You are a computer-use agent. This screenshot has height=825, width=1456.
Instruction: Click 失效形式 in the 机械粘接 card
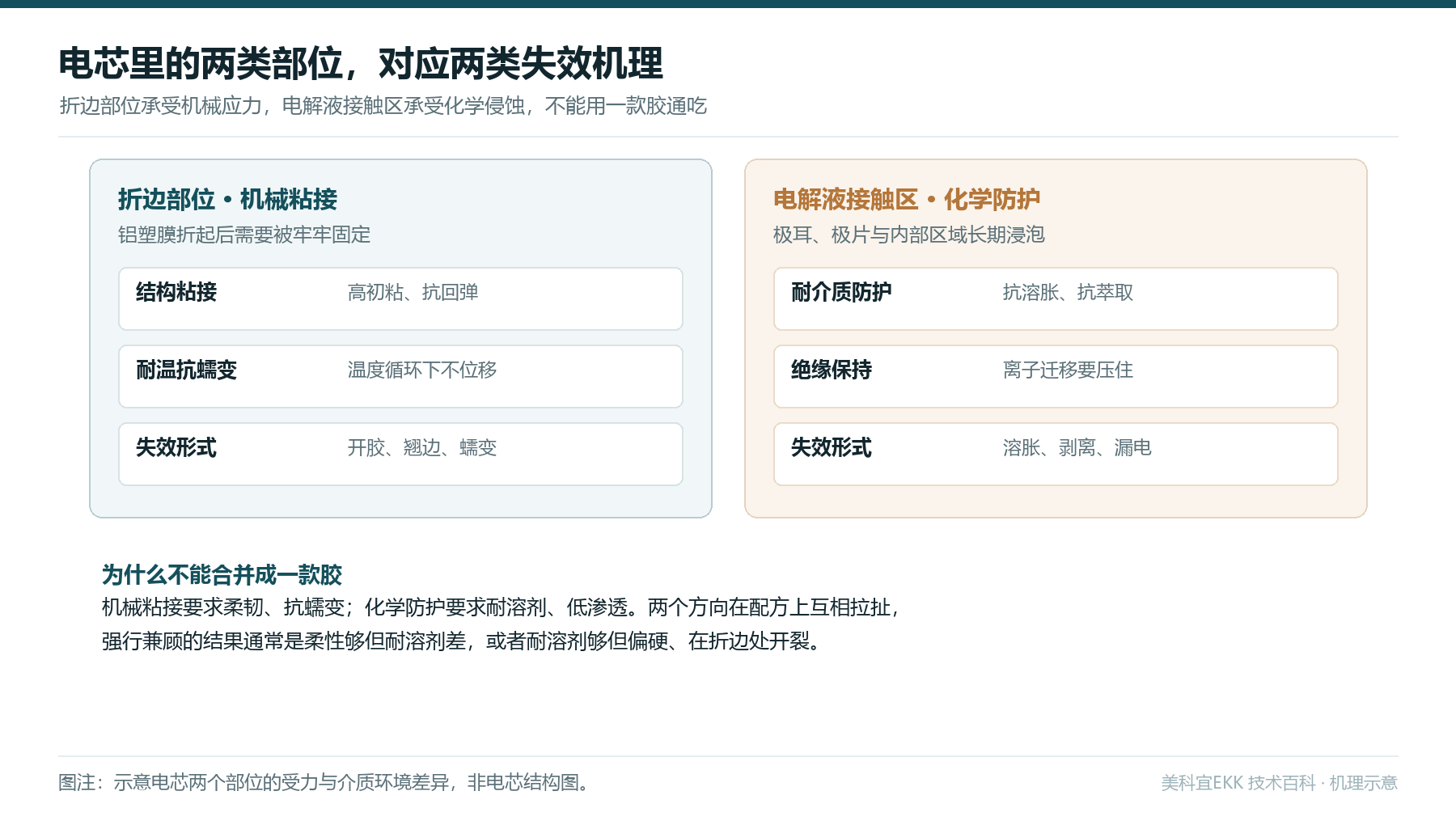tap(176, 447)
